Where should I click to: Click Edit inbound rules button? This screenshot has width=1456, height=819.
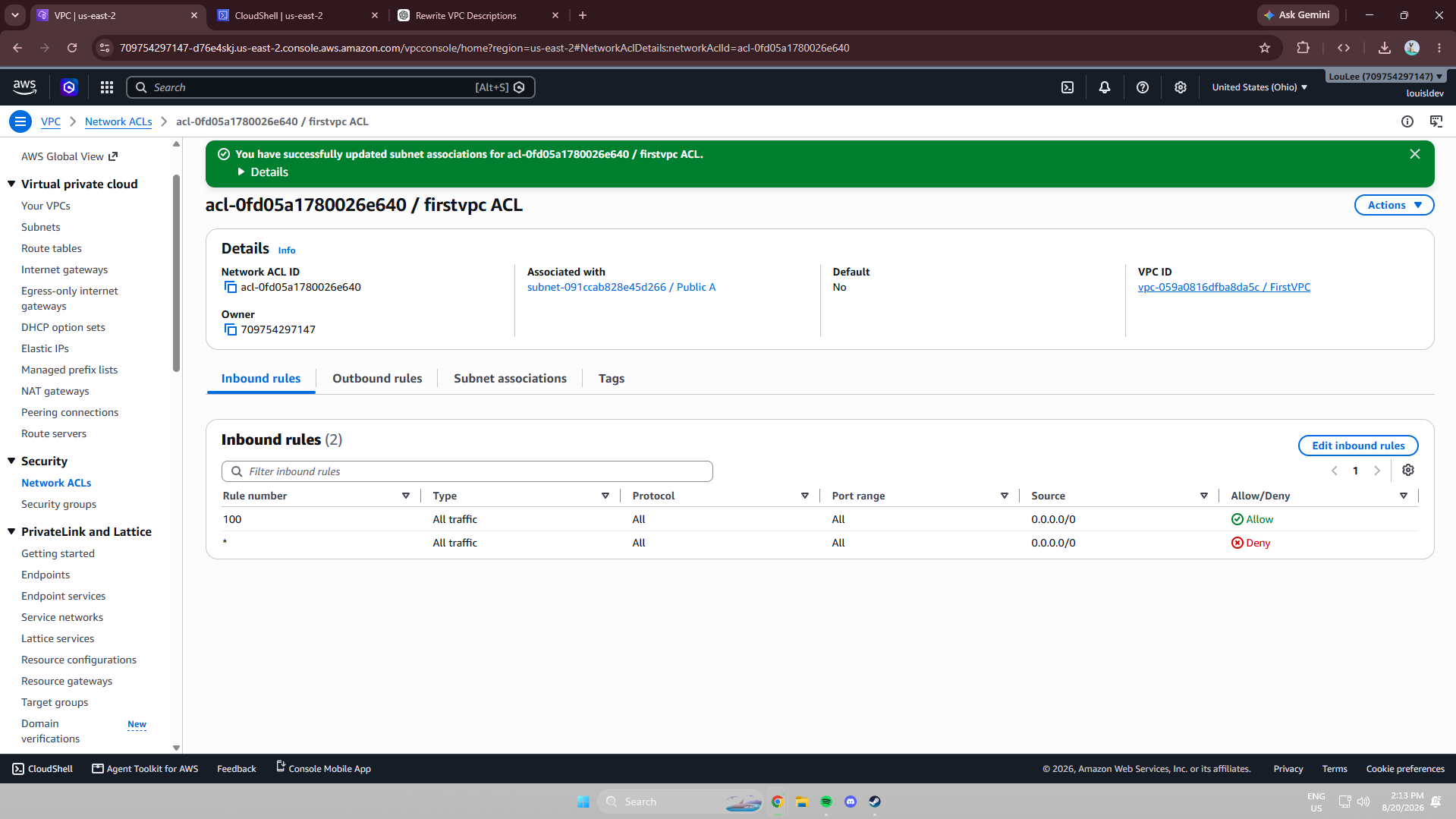click(x=1358, y=446)
